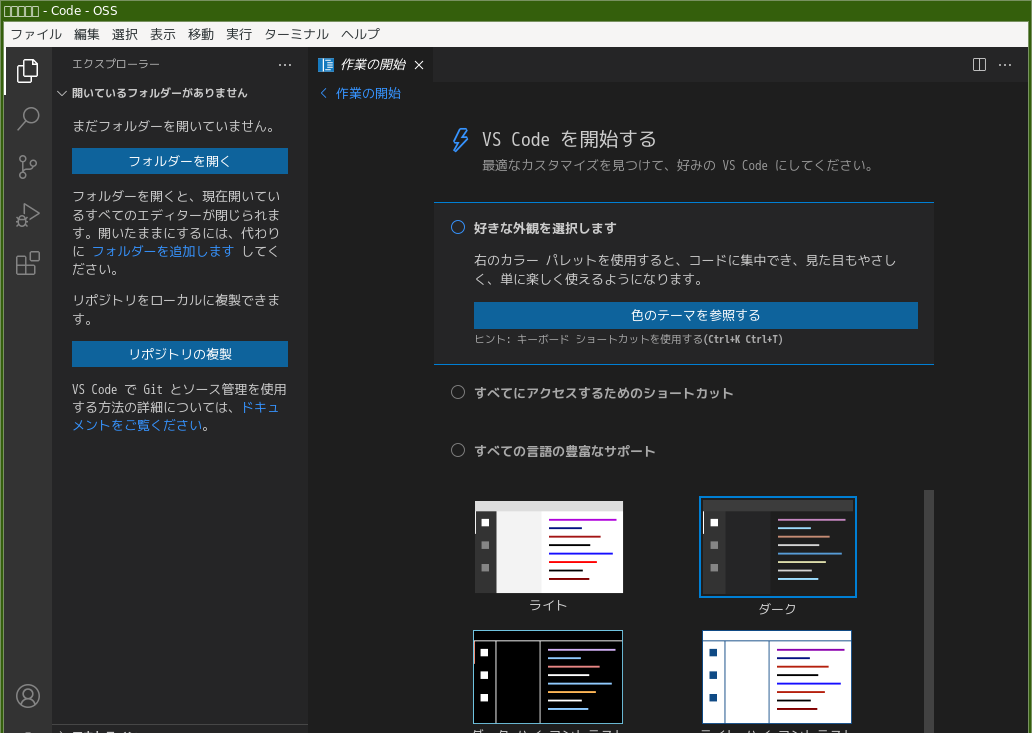
Task: Open the ドキュメントをご覧ください documentation link
Action: 175,417
